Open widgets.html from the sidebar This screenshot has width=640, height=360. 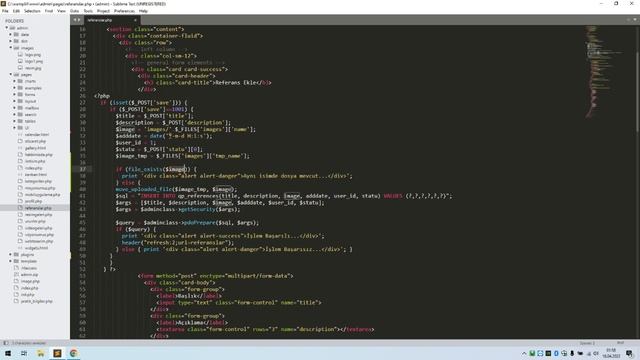pos(36,248)
